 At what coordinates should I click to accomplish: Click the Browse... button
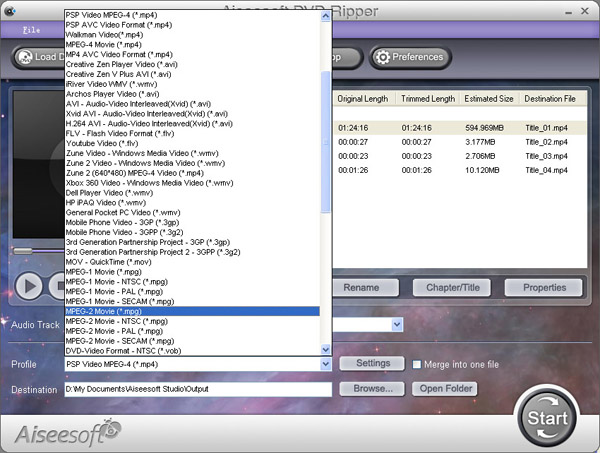[x=372, y=389]
